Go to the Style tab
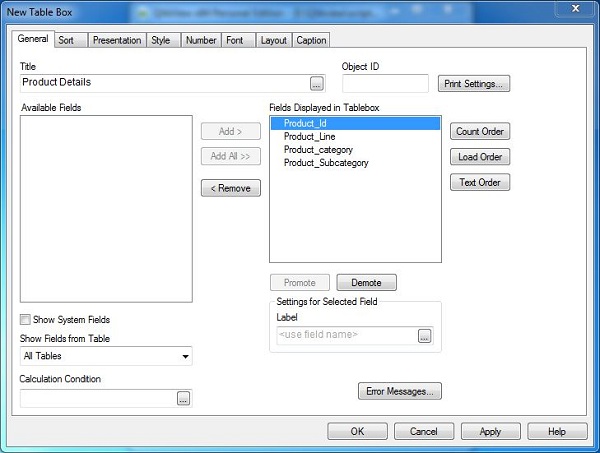600x453 pixels. click(x=163, y=40)
